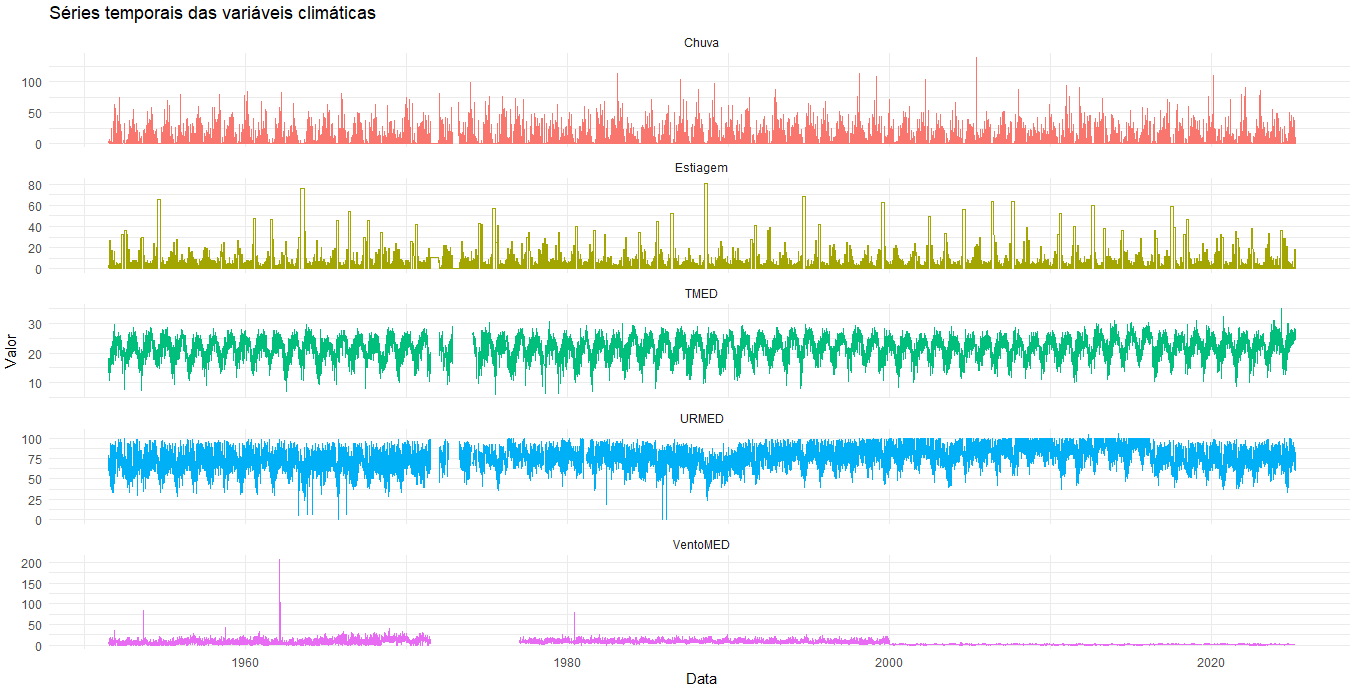This screenshot has width=1350, height=686.
Task: Select the Estiagem panel label
Action: [x=701, y=168]
